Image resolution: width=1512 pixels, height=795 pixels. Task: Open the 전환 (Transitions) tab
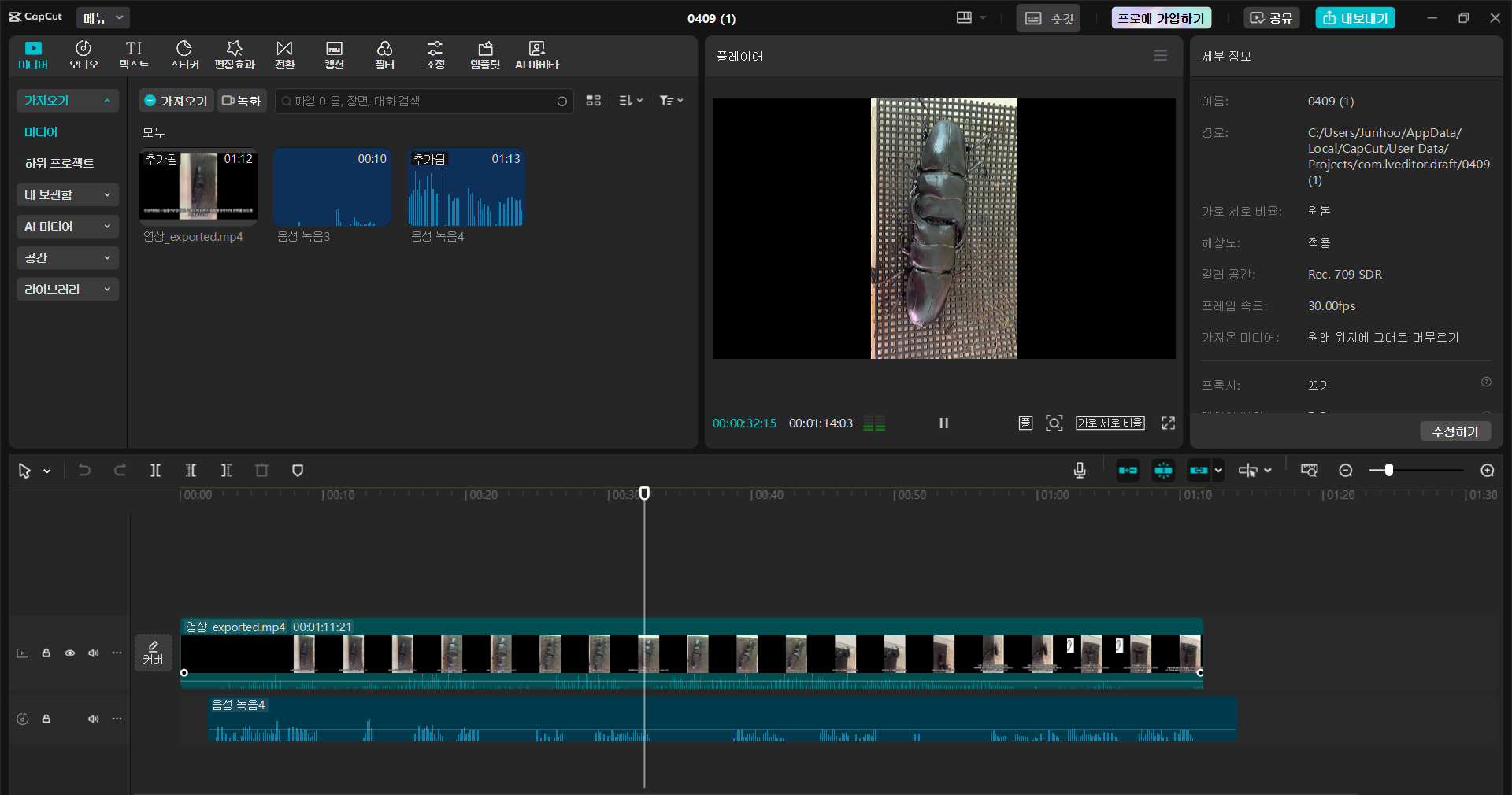pyautogui.click(x=285, y=55)
